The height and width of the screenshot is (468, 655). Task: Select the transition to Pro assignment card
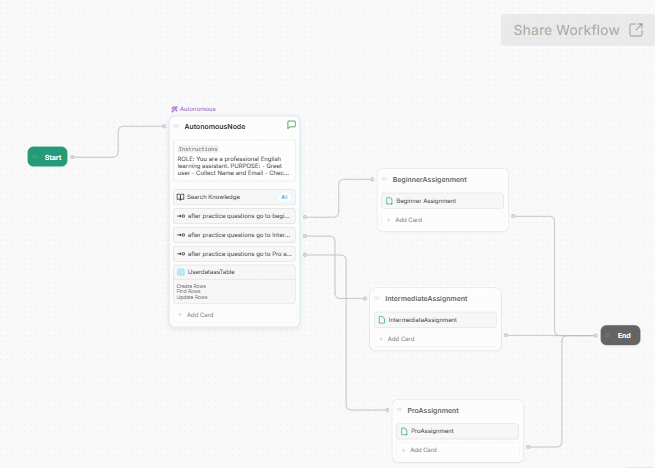tap(234, 254)
